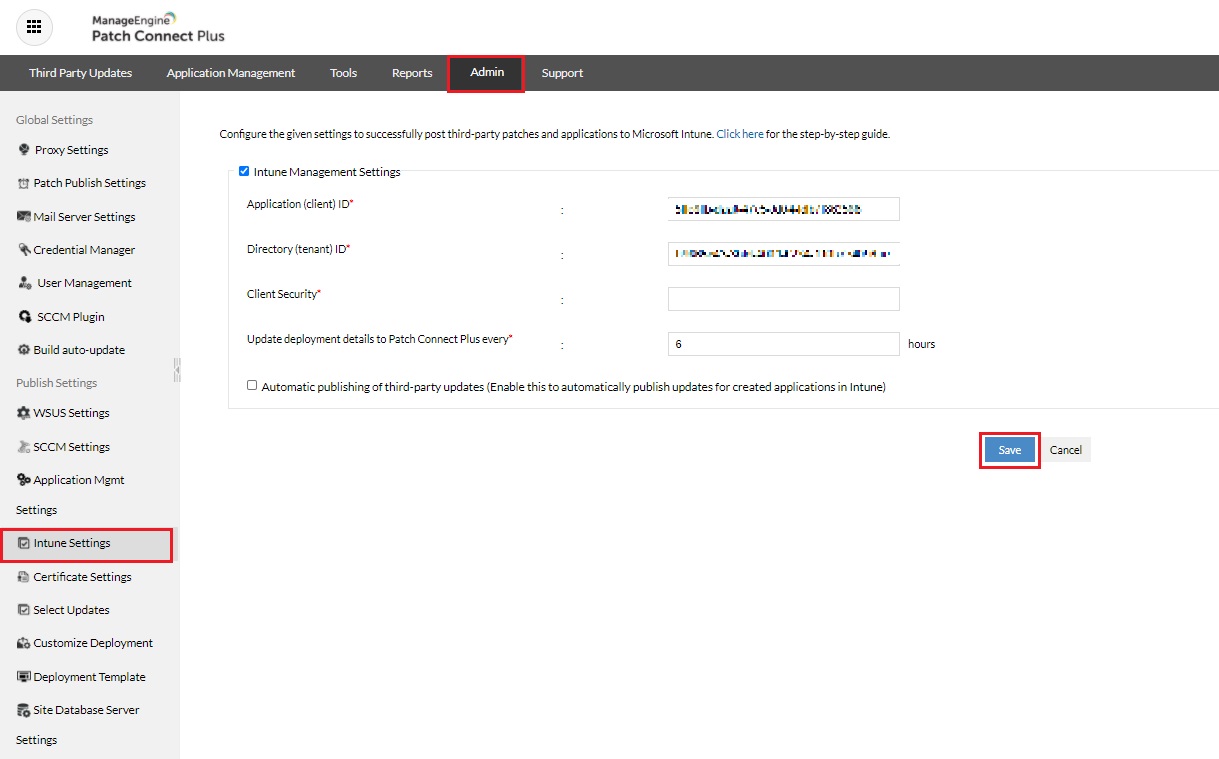
Task: Go to SCCM Settings
Action: coord(71,447)
